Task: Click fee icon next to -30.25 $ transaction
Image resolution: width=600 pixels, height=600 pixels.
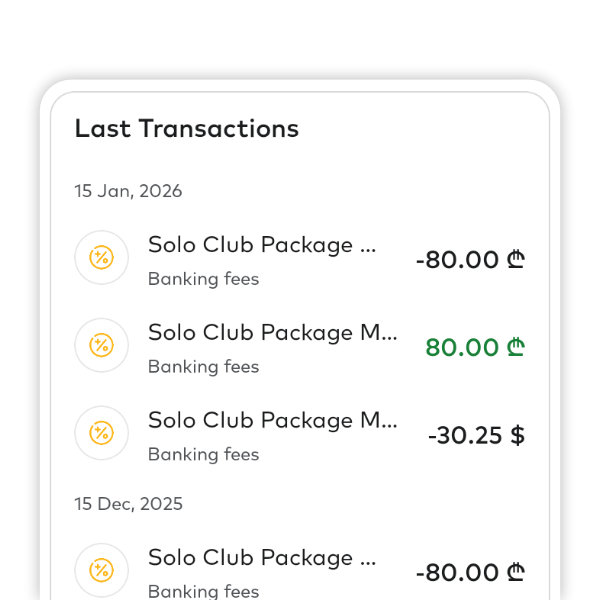Action: (x=101, y=433)
